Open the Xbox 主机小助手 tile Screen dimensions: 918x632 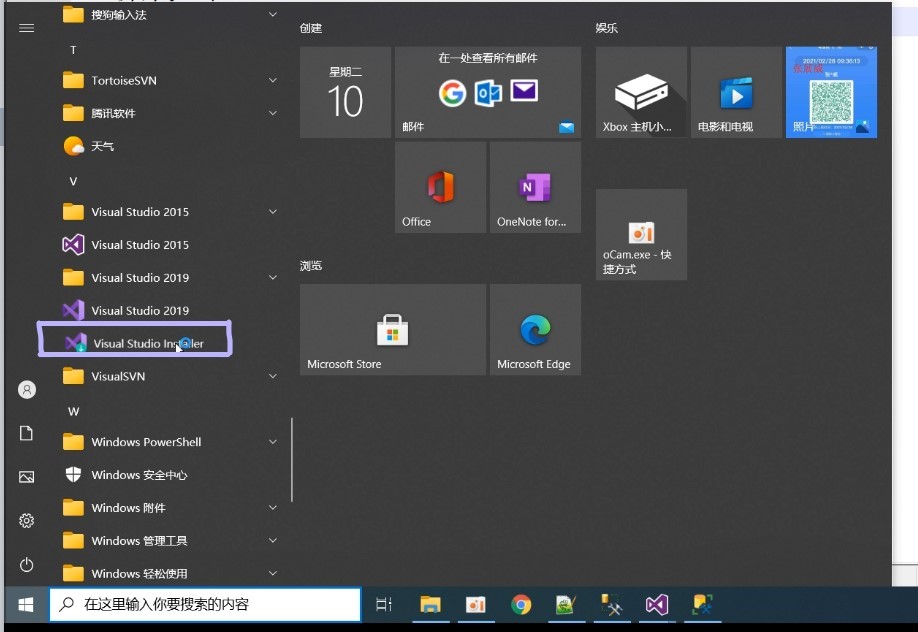pyautogui.click(x=640, y=91)
